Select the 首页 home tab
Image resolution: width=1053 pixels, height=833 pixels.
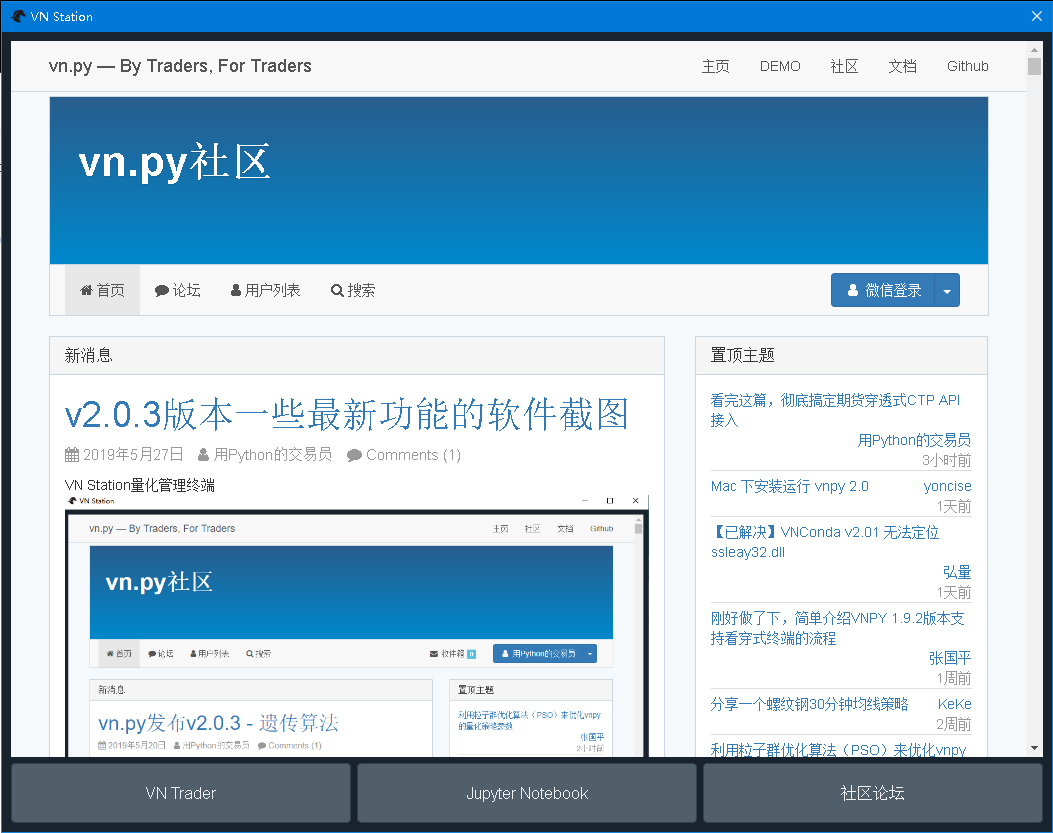tap(102, 290)
